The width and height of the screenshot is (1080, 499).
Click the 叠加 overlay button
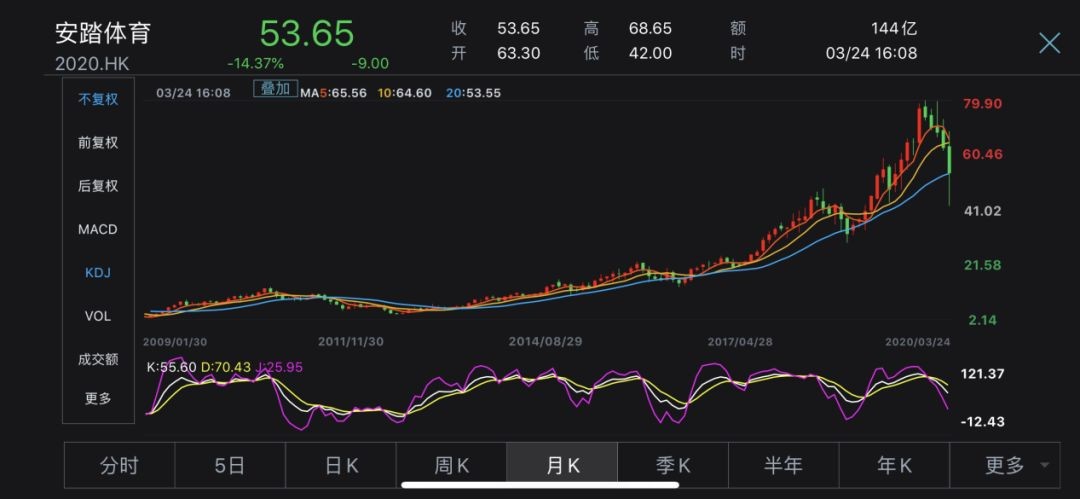[x=276, y=89]
